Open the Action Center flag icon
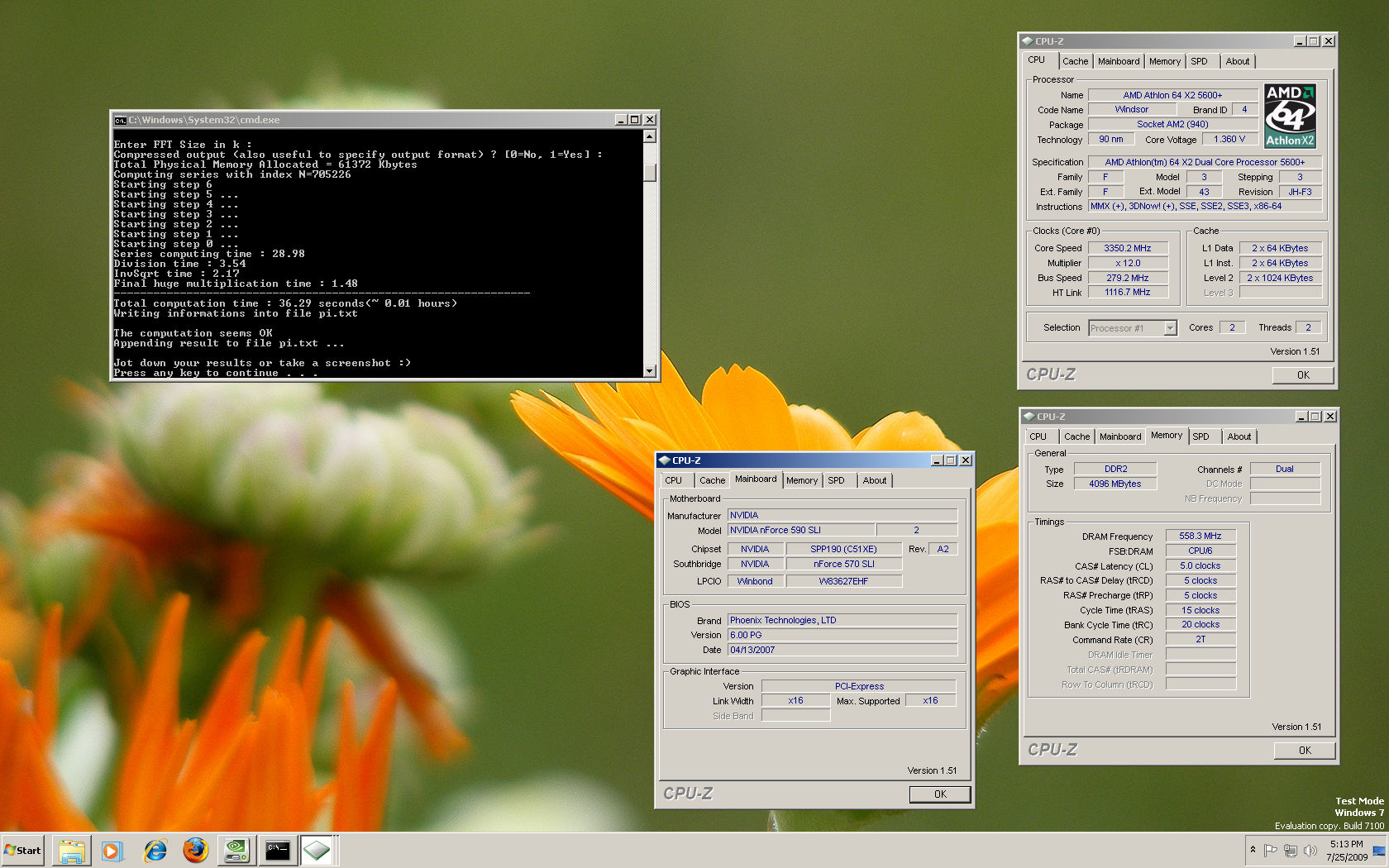 tap(1271, 850)
